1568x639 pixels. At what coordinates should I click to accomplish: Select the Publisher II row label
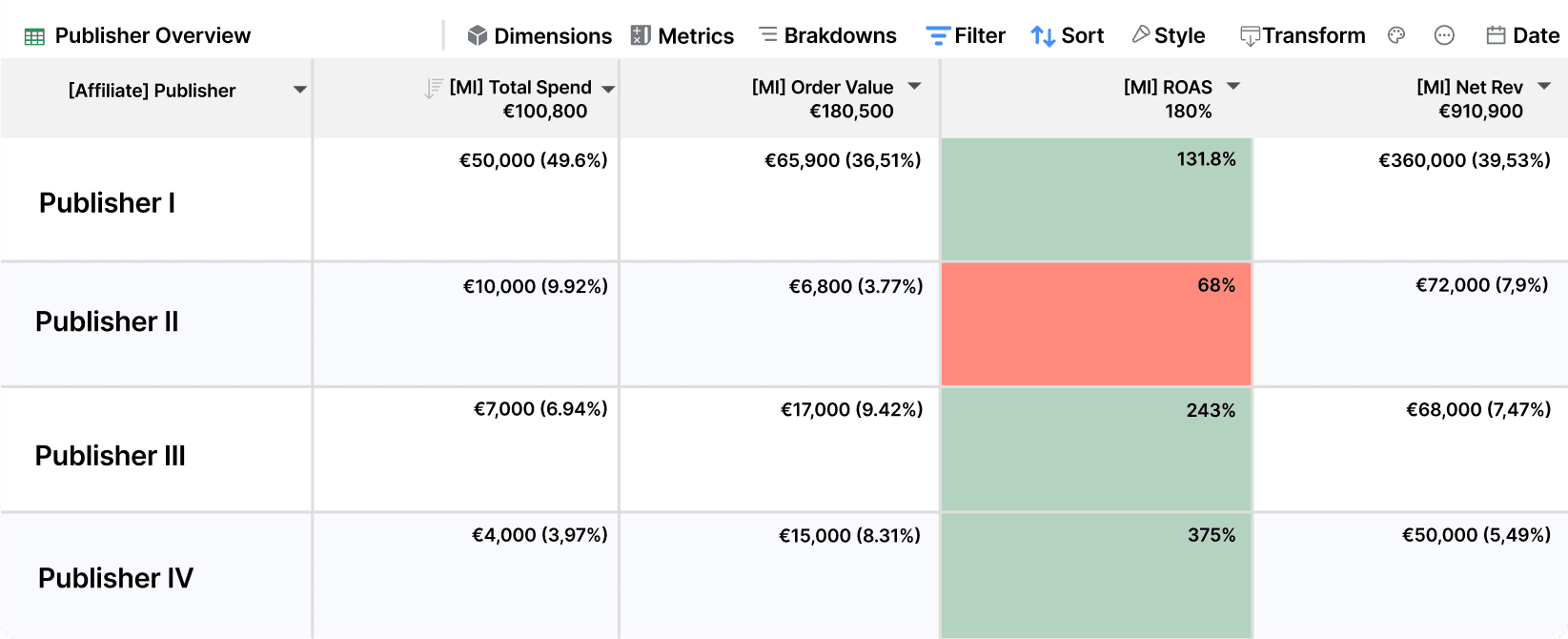[107, 322]
